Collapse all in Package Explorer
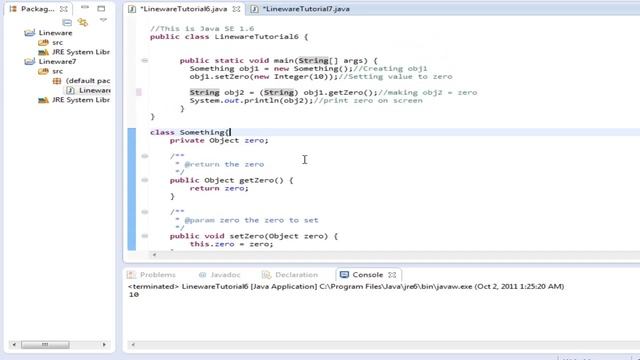The image size is (640, 360). point(67,22)
